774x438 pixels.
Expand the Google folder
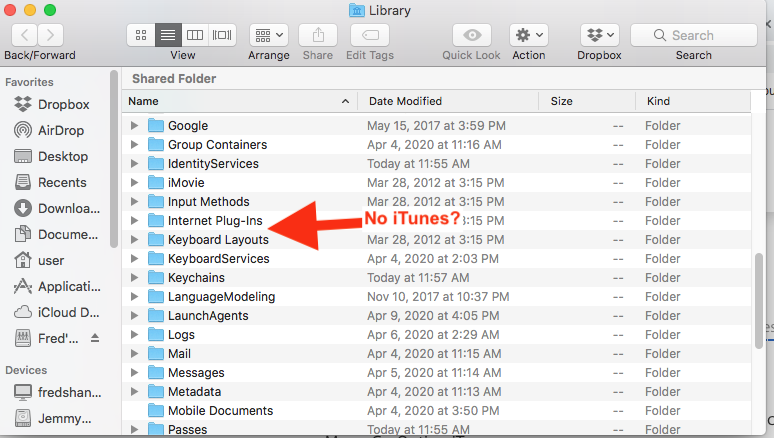(134, 125)
